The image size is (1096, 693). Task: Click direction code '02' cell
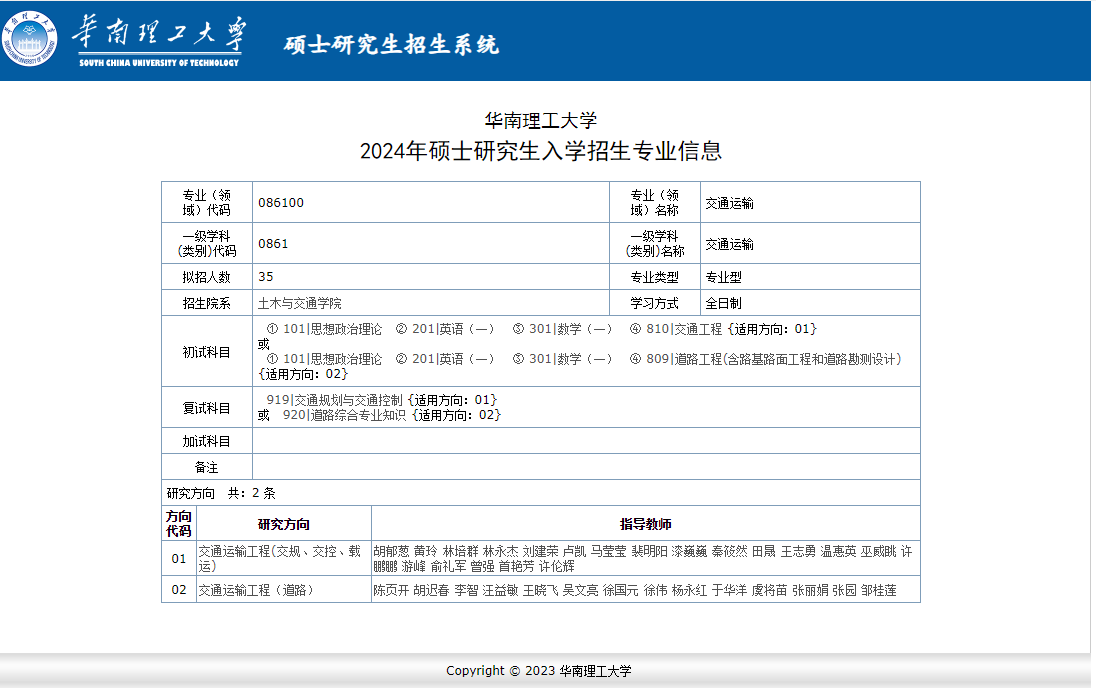tap(179, 590)
